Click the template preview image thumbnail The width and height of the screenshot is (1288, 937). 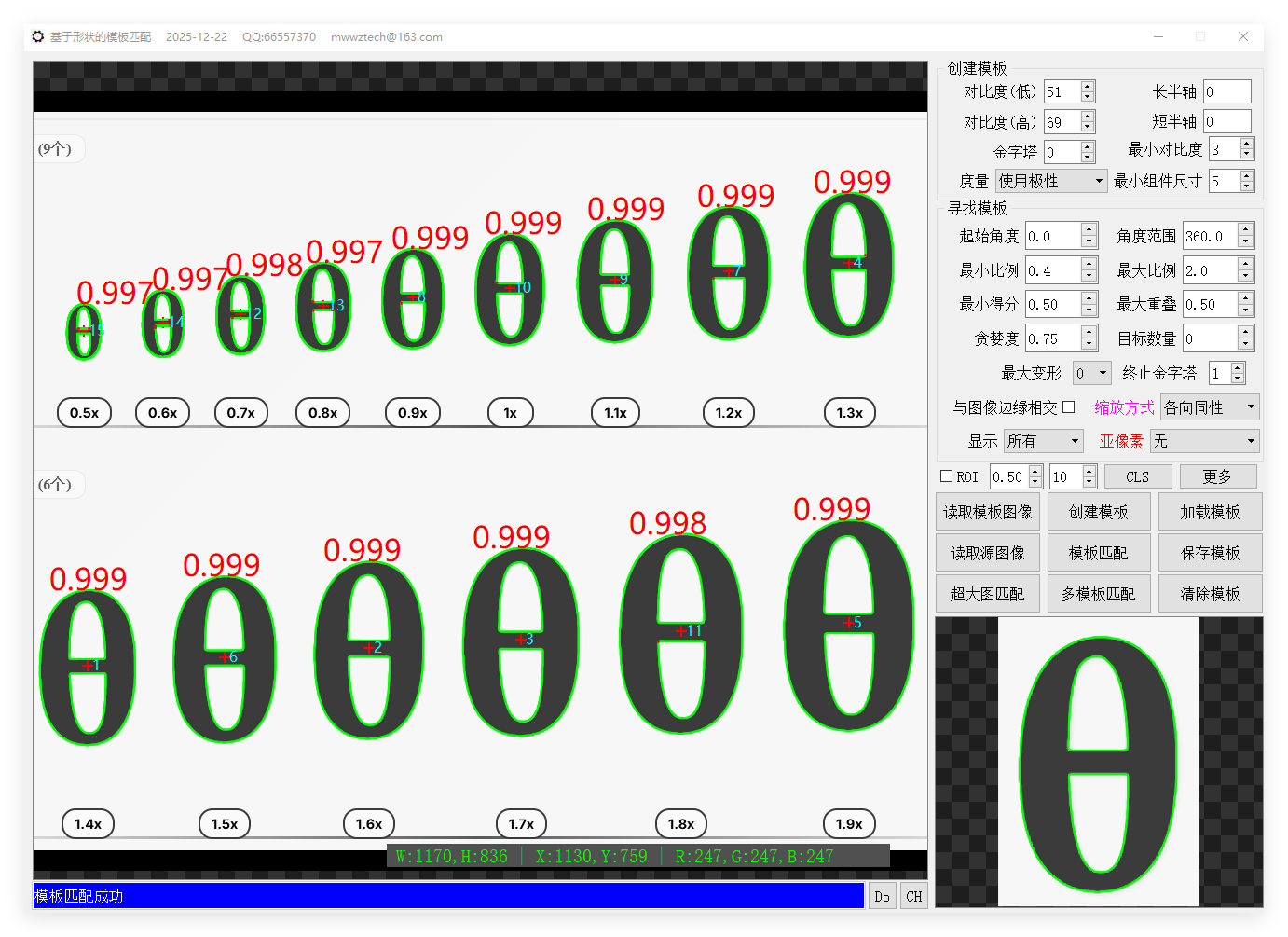click(x=1098, y=762)
